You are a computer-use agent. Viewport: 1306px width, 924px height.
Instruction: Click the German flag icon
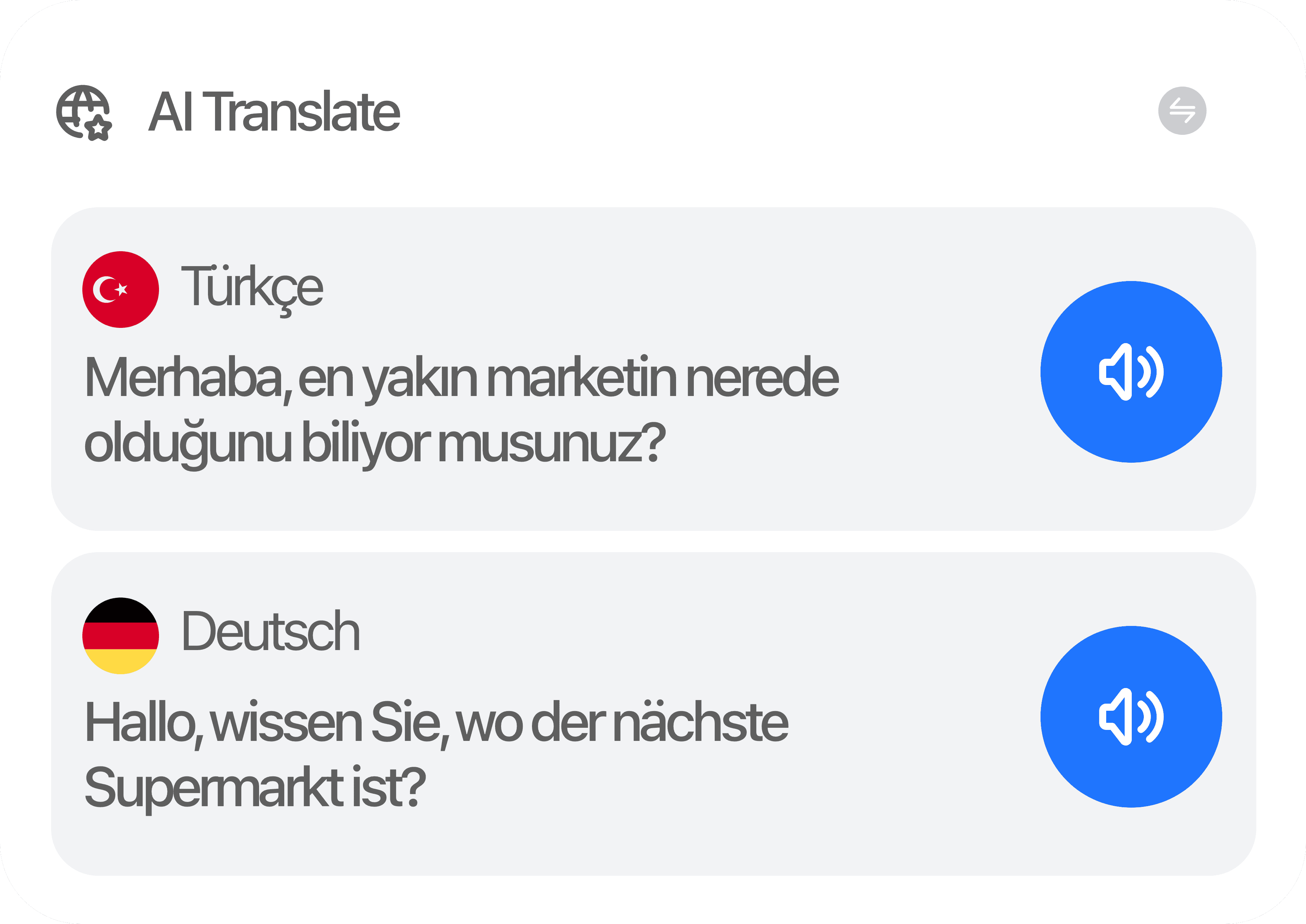(121, 636)
